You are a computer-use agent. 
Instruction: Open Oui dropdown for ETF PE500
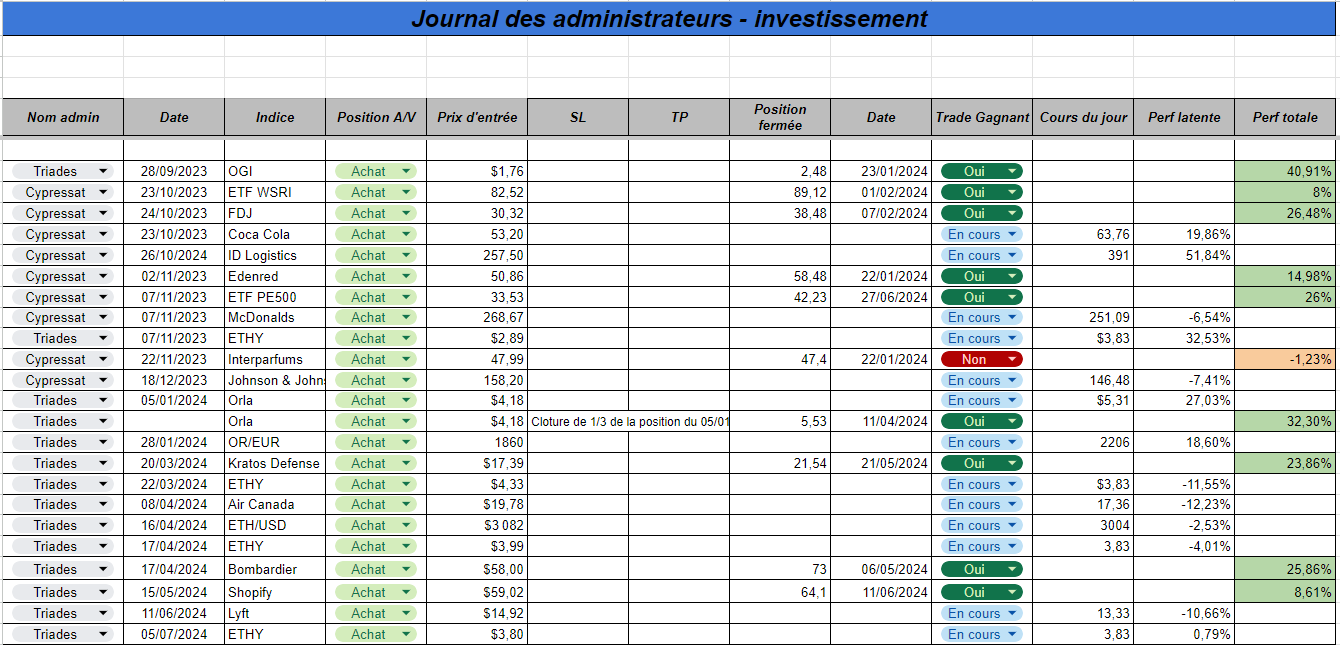(982, 297)
